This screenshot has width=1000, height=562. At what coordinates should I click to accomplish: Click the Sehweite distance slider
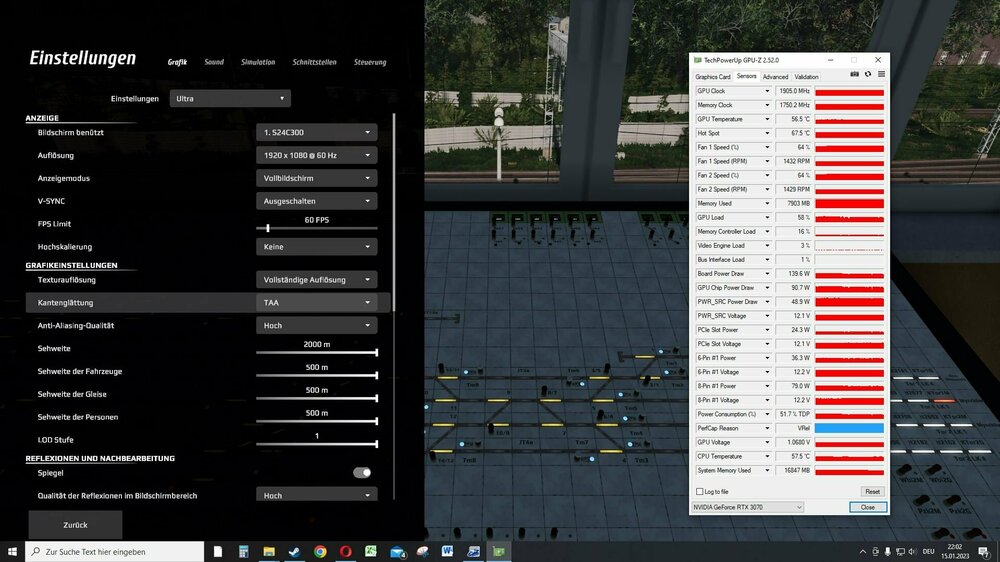[x=316, y=352]
